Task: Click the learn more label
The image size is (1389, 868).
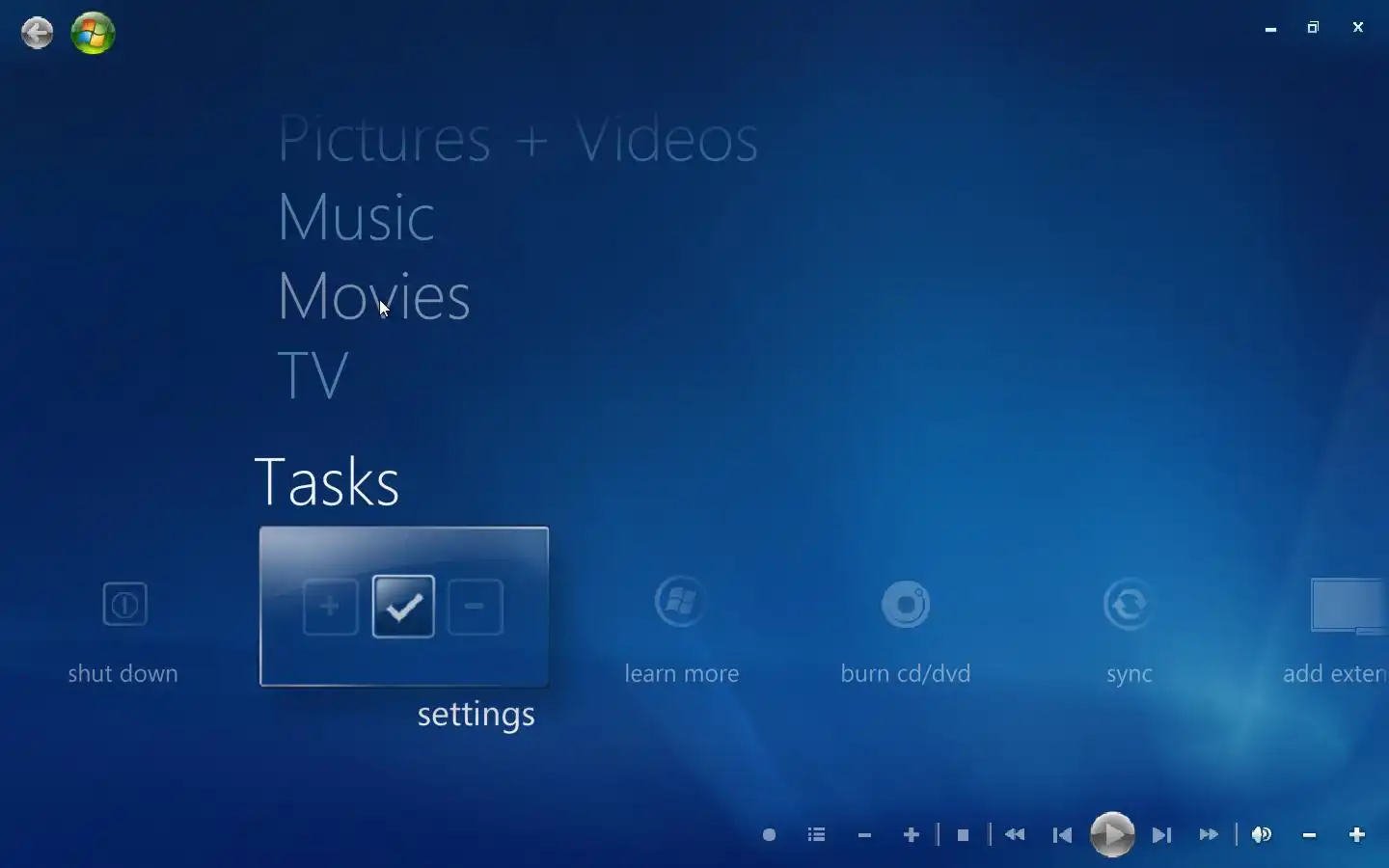Action: pos(682,673)
